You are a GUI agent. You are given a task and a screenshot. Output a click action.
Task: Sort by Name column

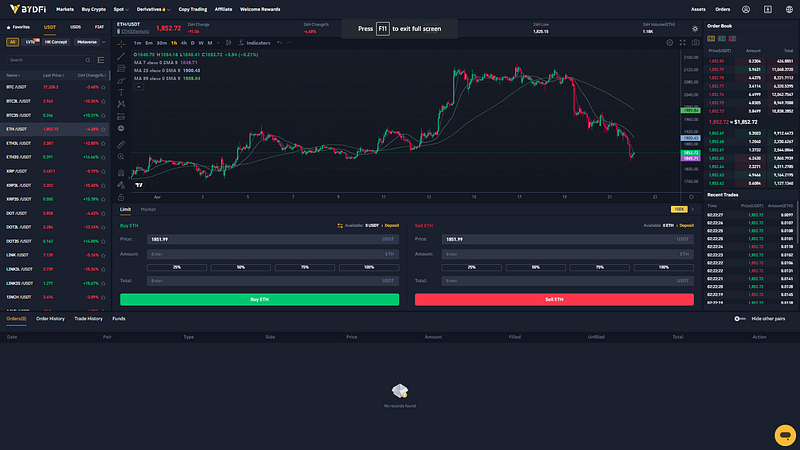13,76
